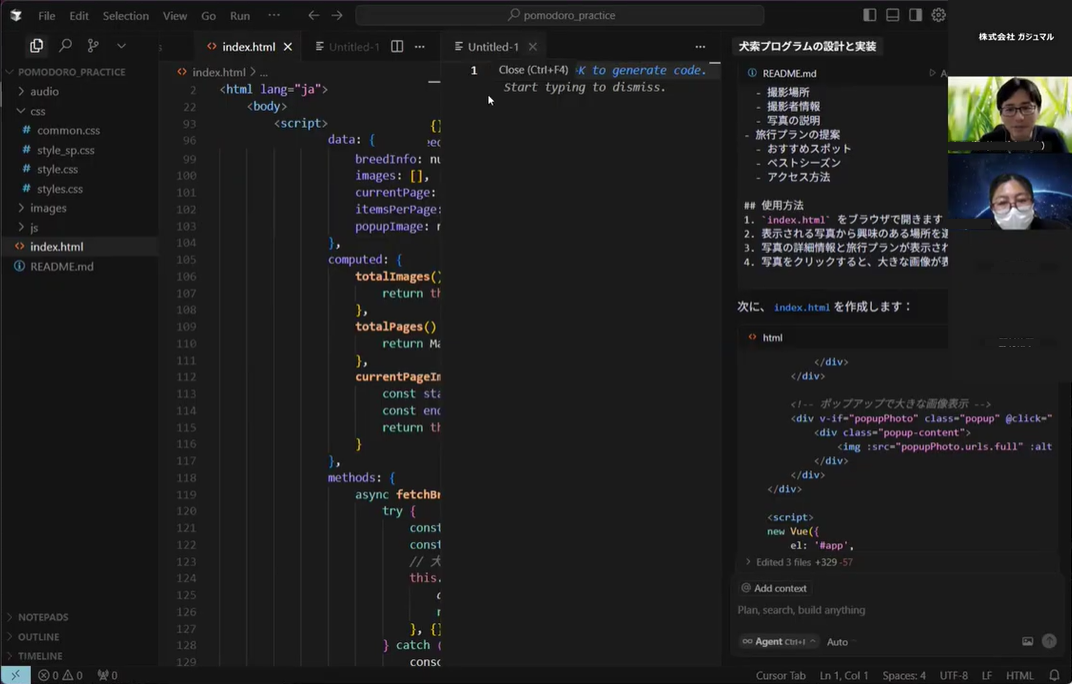The height and width of the screenshot is (684, 1072).
Task: Click the index.html link in chat
Action: (x=801, y=307)
